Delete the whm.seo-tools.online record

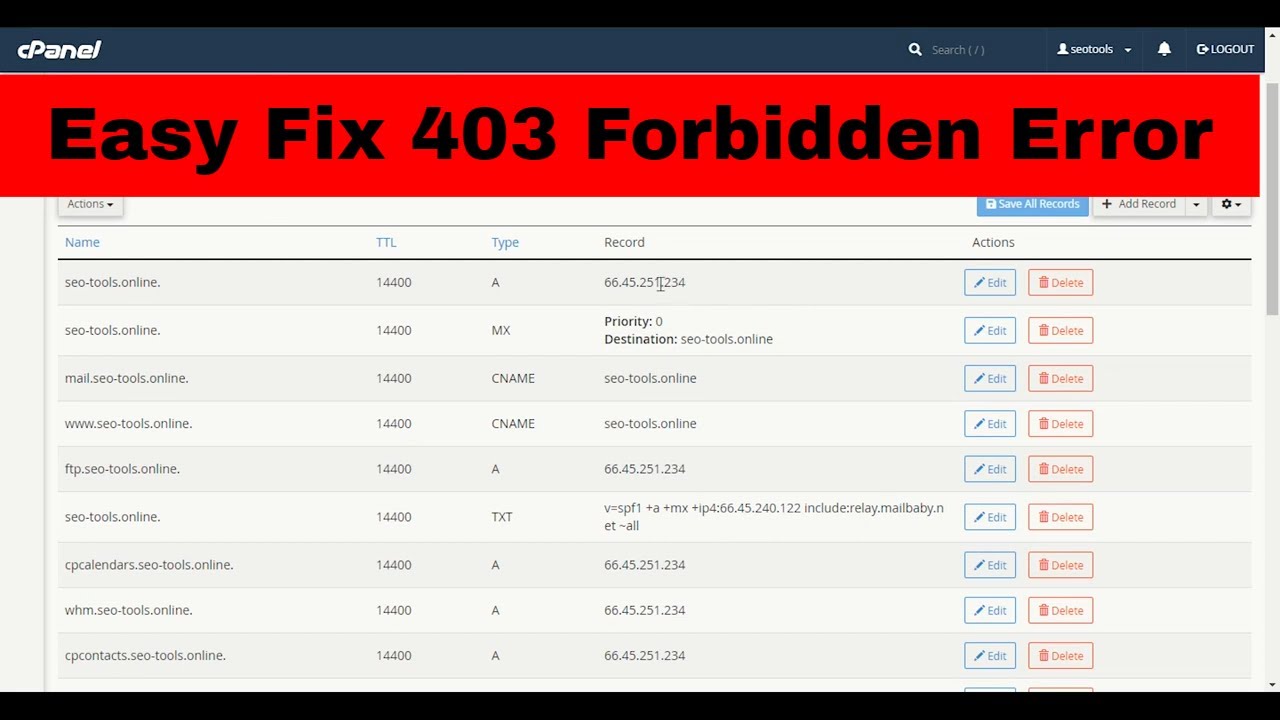(1060, 610)
